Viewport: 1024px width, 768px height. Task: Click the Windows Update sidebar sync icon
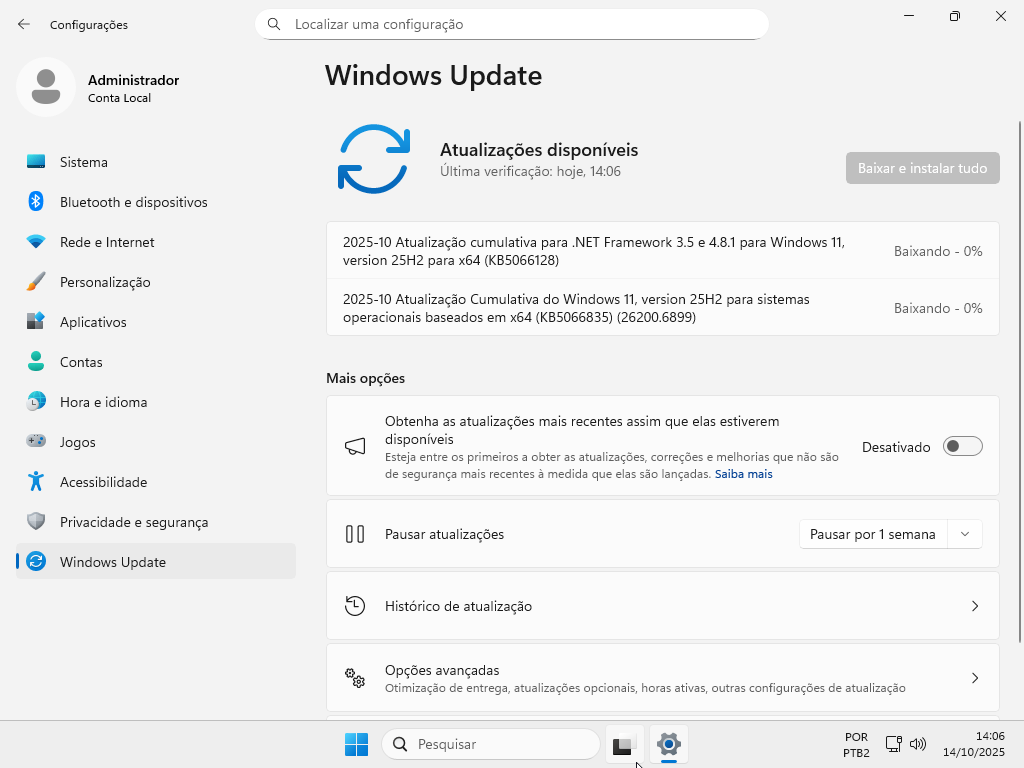pos(36,561)
